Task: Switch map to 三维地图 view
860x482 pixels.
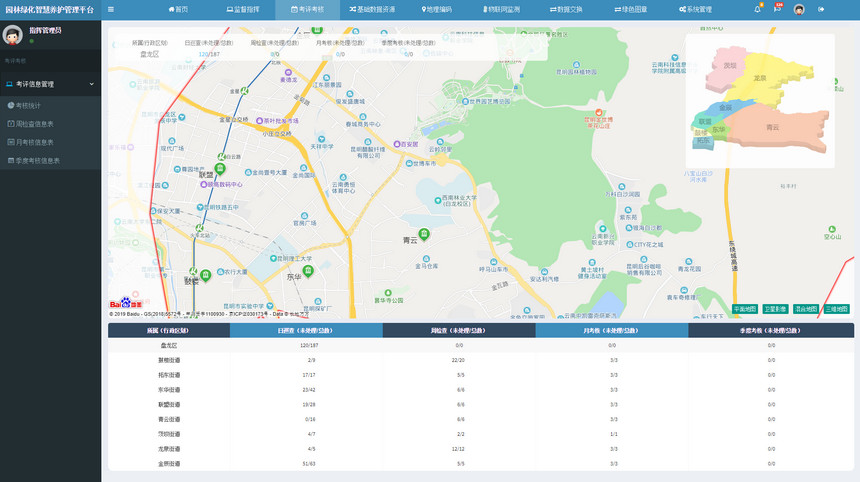Action: click(x=836, y=309)
